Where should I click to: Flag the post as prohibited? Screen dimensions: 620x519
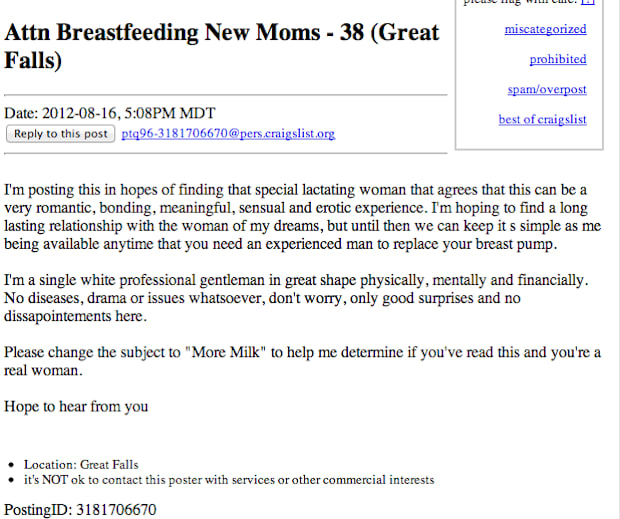tap(558, 59)
